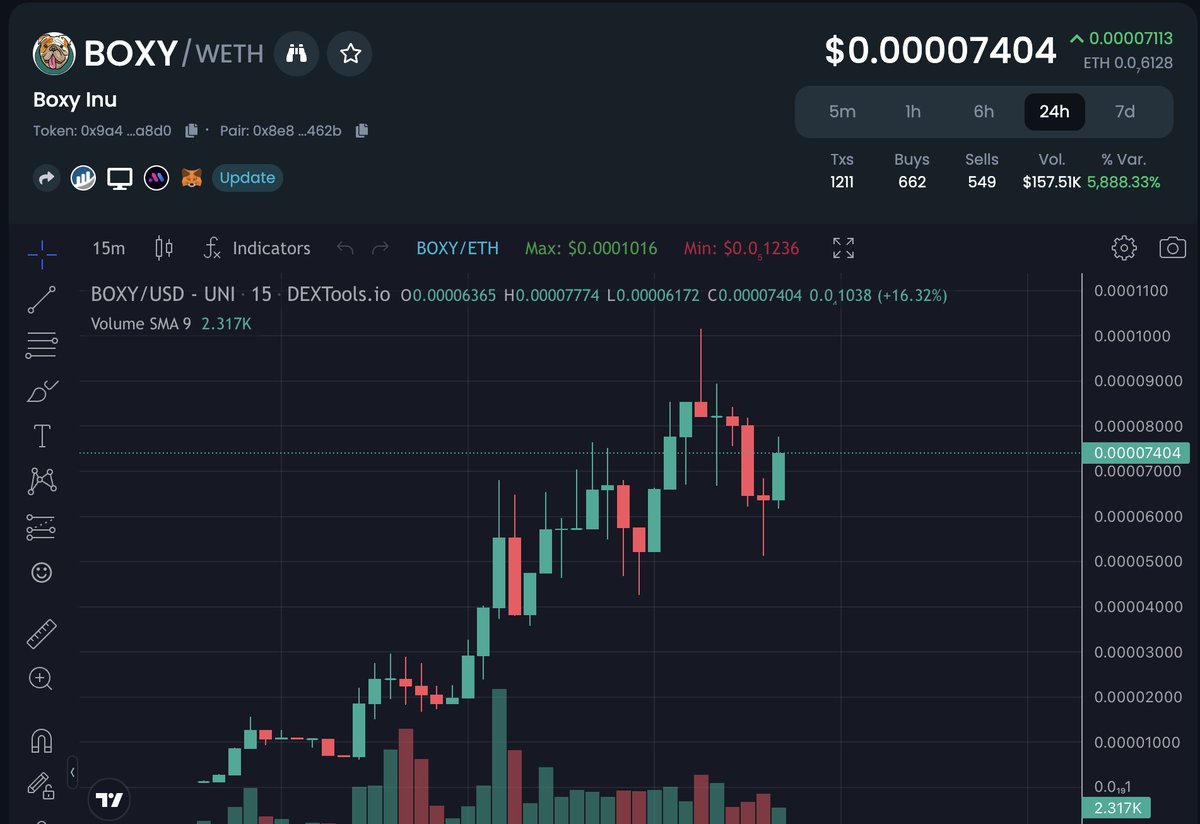Click the Boxy Inu dog logo

point(54,53)
